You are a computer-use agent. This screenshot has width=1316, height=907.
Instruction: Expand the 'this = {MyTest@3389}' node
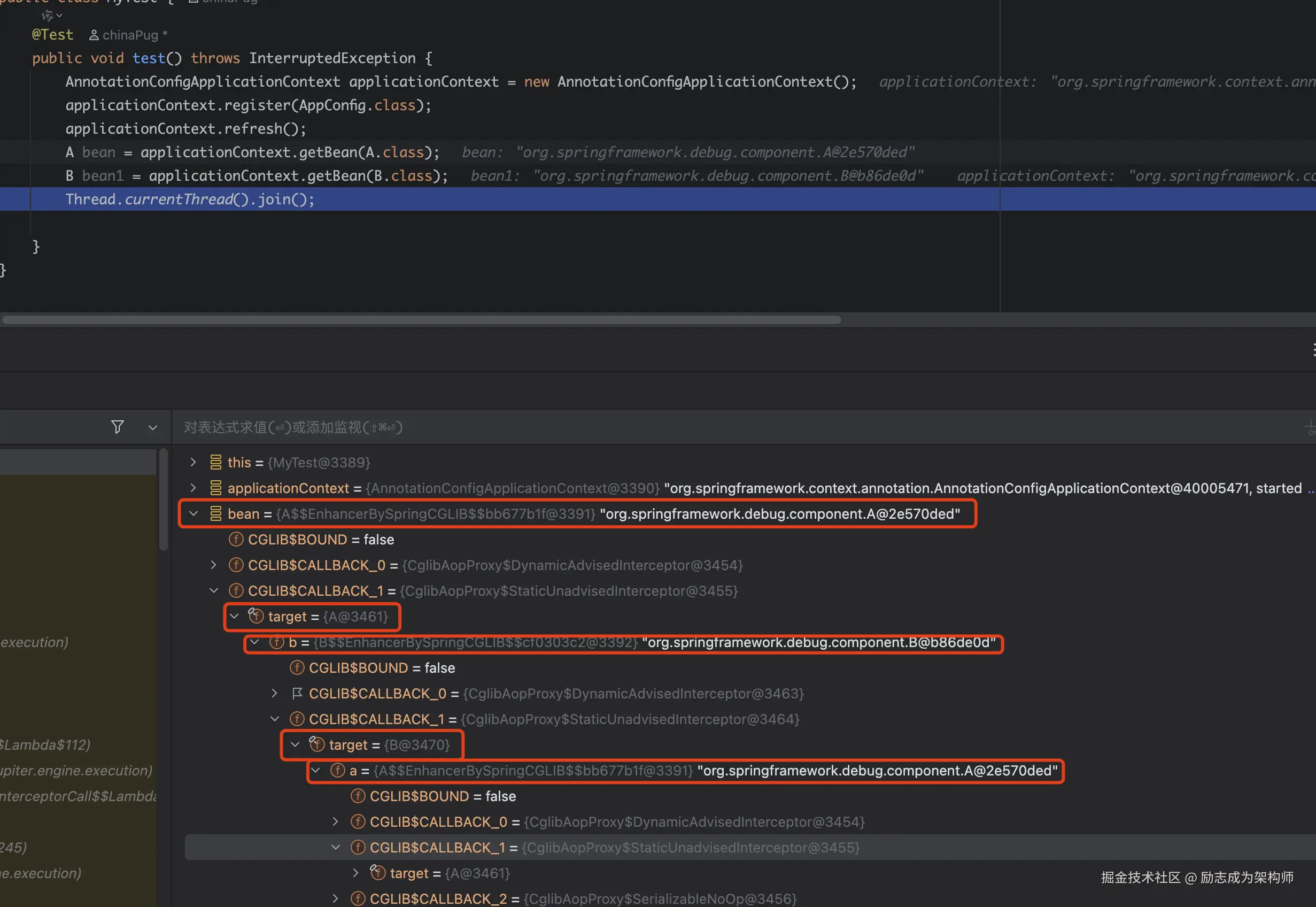[x=193, y=462]
